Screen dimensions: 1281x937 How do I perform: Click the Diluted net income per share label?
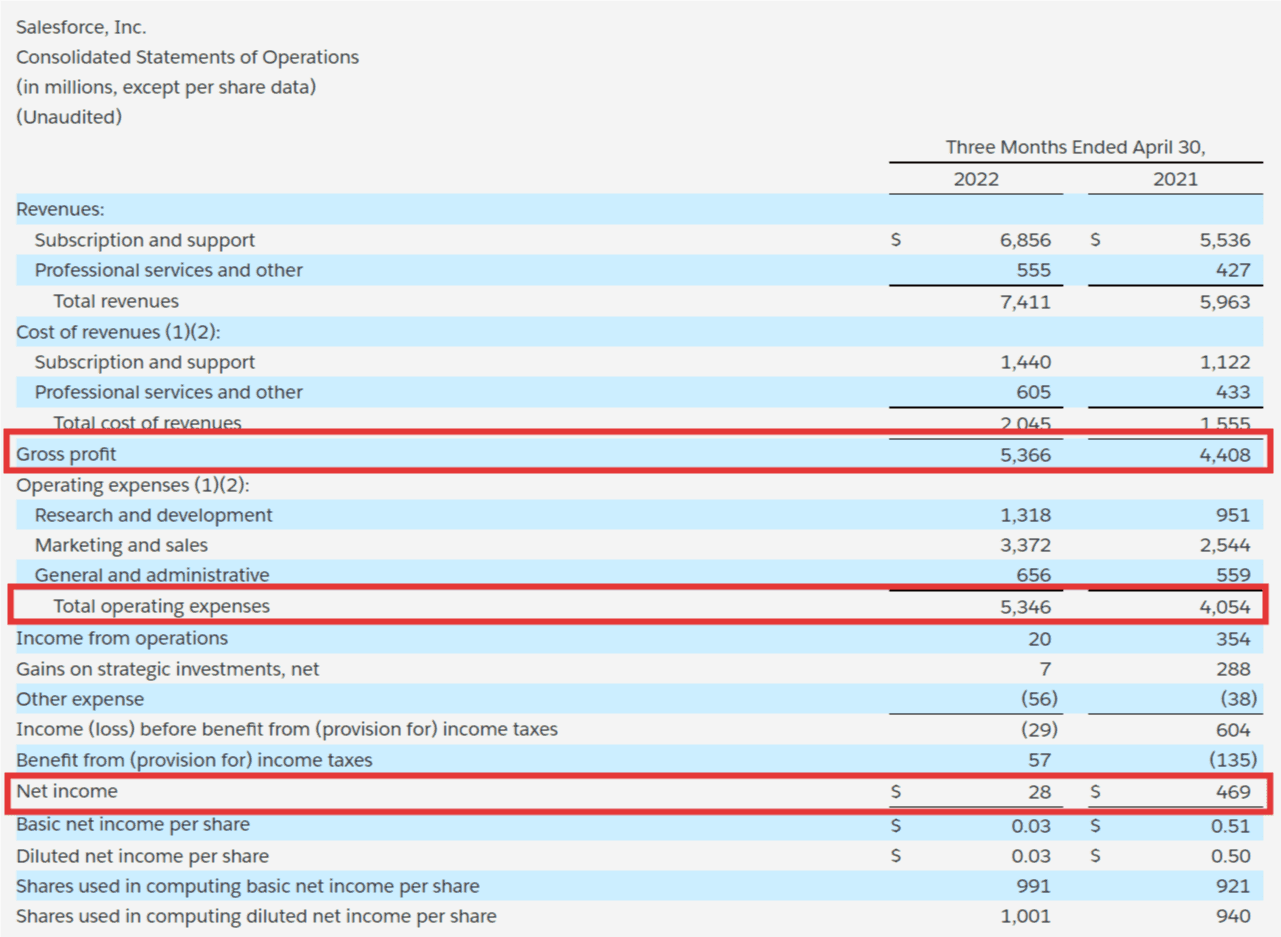click(142, 856)
